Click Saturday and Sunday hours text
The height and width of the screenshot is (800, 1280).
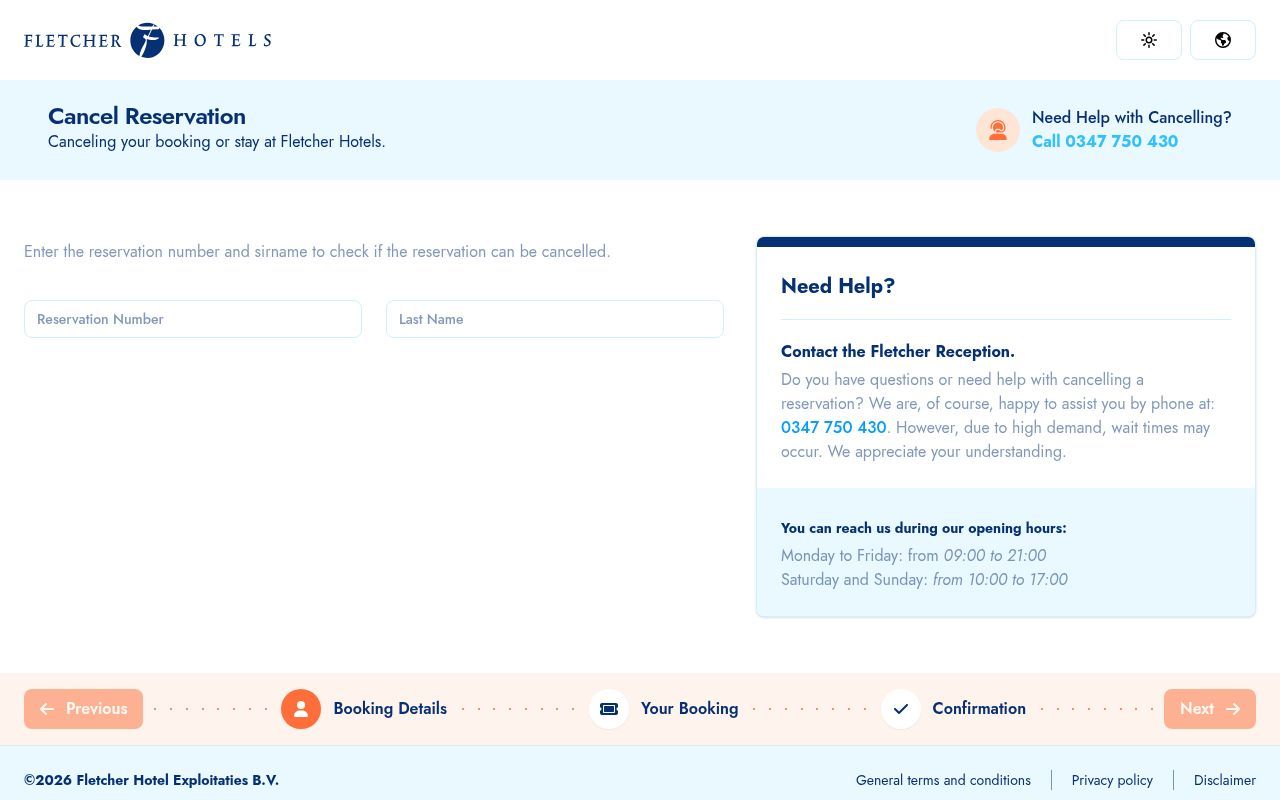[924, 579]
